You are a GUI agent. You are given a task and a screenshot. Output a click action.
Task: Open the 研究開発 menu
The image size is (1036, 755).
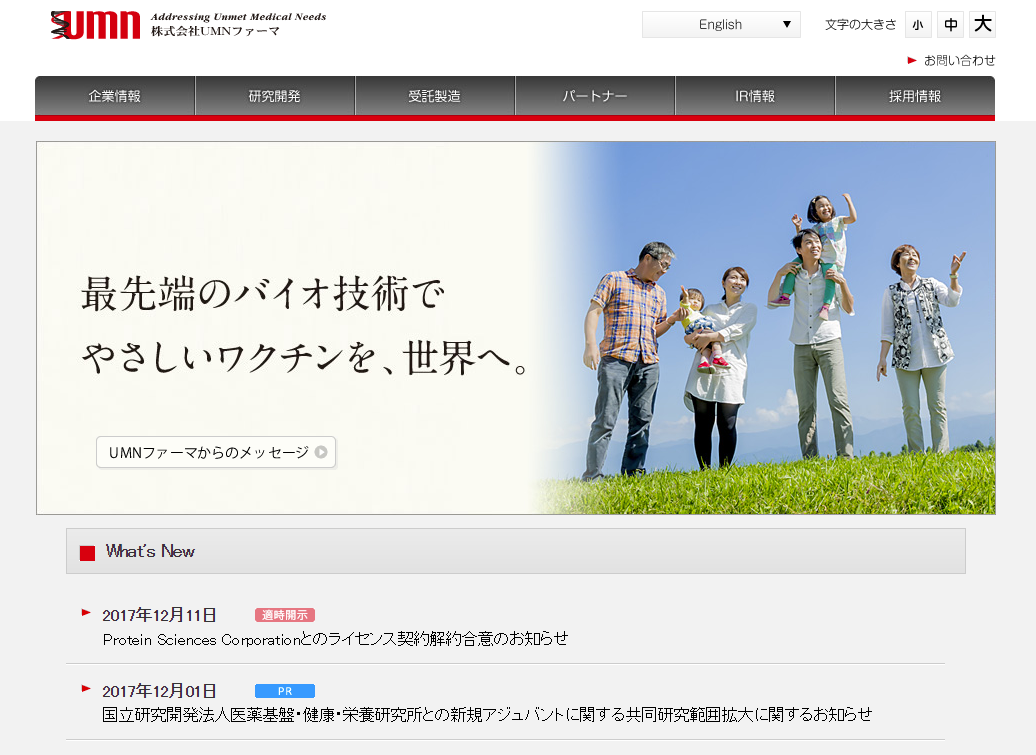[x=275, y=96]
